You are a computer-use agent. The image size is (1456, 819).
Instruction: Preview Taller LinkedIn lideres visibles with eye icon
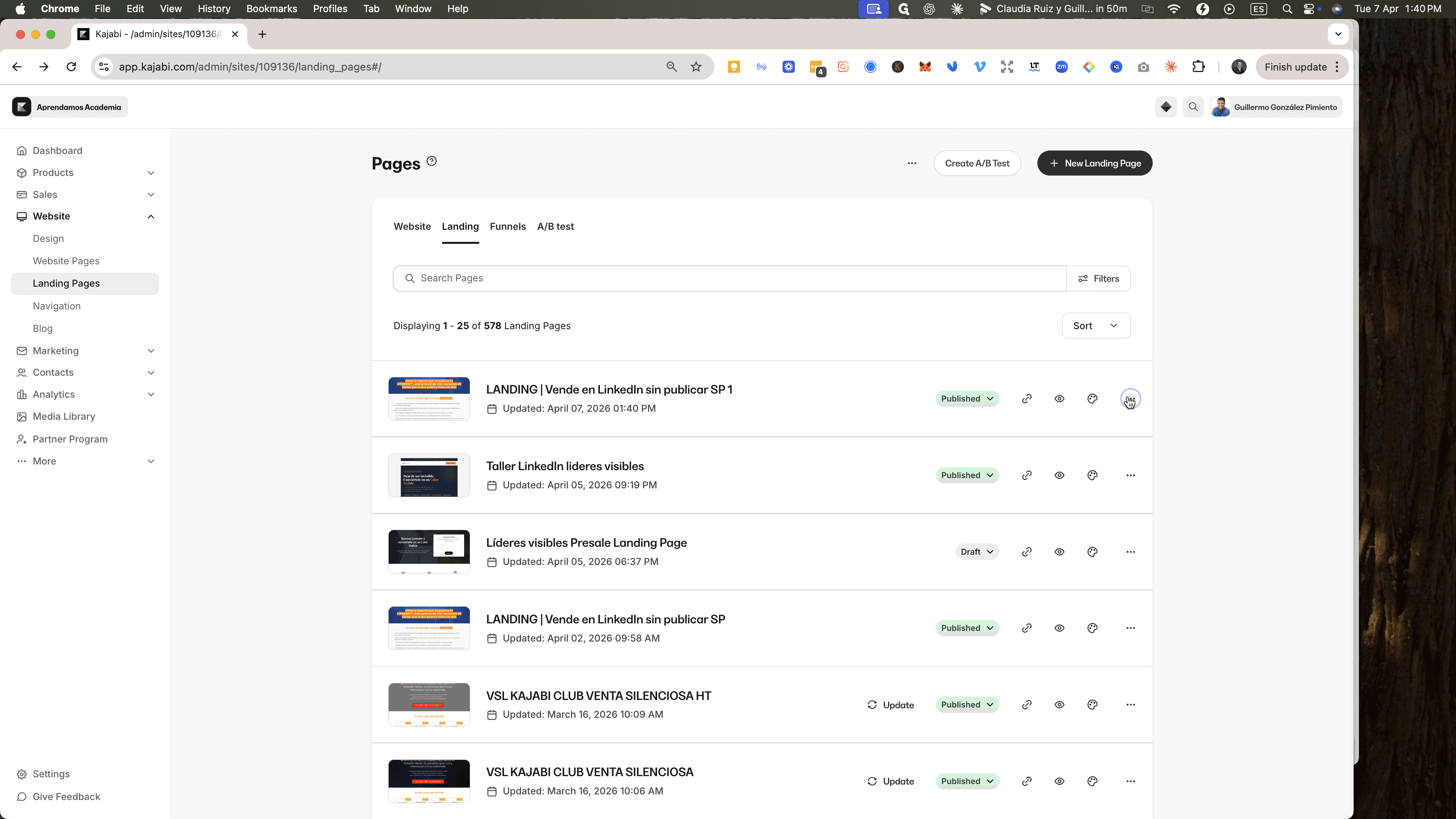pyautogui.click(x=1059, y=475)
